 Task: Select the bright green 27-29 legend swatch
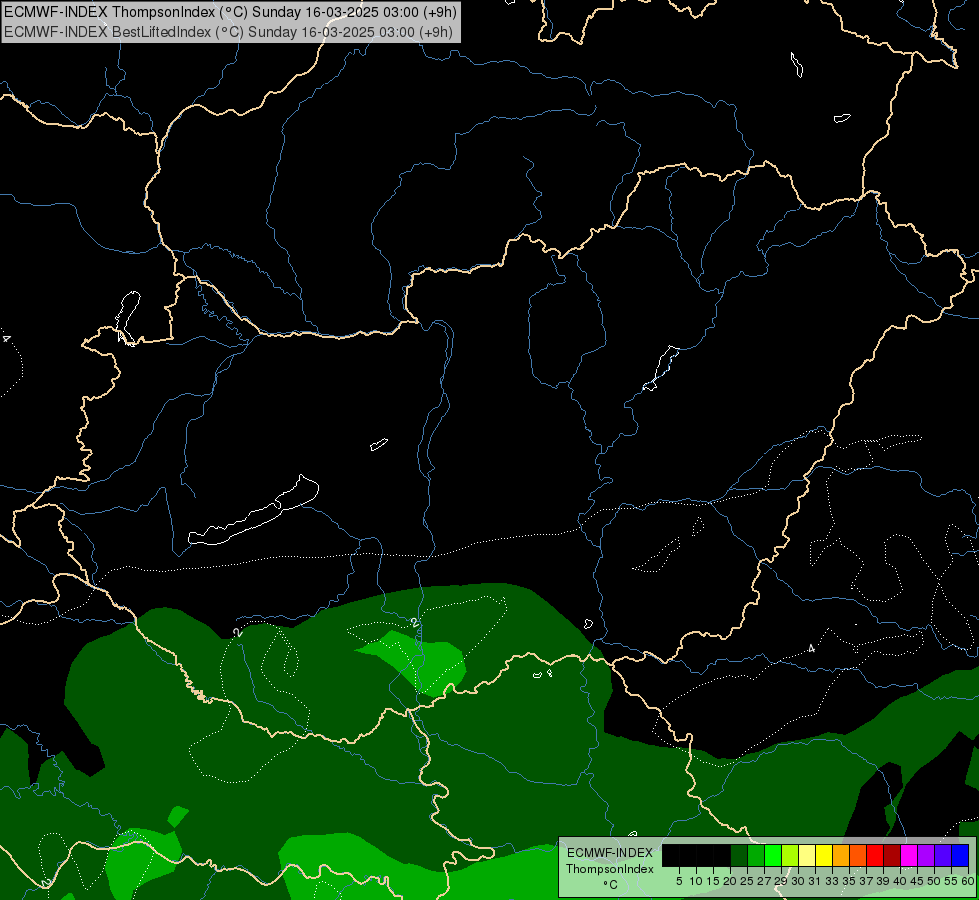coord(773,855)
